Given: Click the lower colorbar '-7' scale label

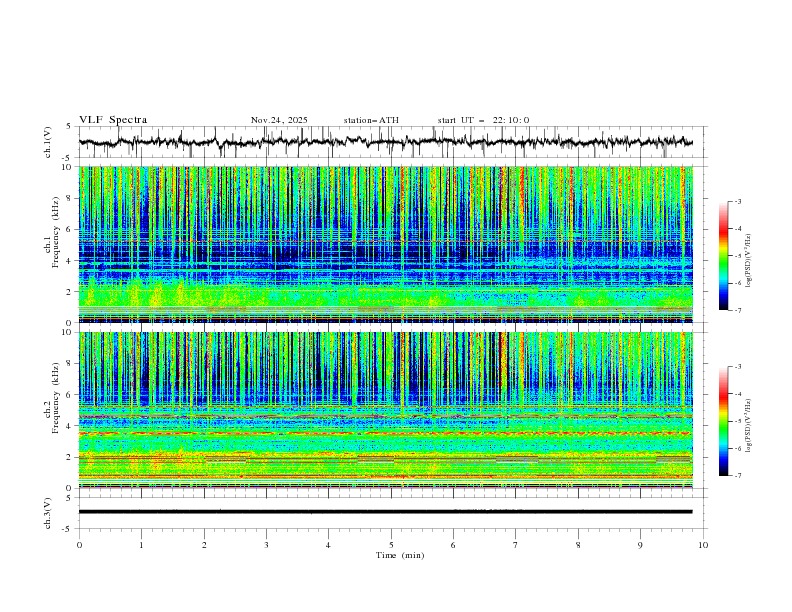Looking at the screenshot, I should click(737, 476).
